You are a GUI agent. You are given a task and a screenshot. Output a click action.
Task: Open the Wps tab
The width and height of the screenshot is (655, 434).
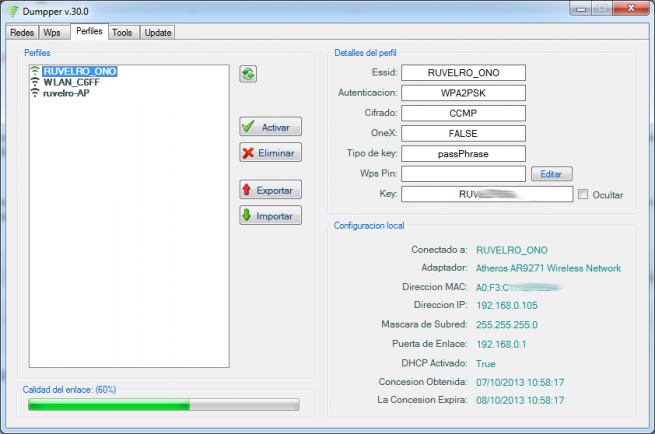tap(52, 32)
